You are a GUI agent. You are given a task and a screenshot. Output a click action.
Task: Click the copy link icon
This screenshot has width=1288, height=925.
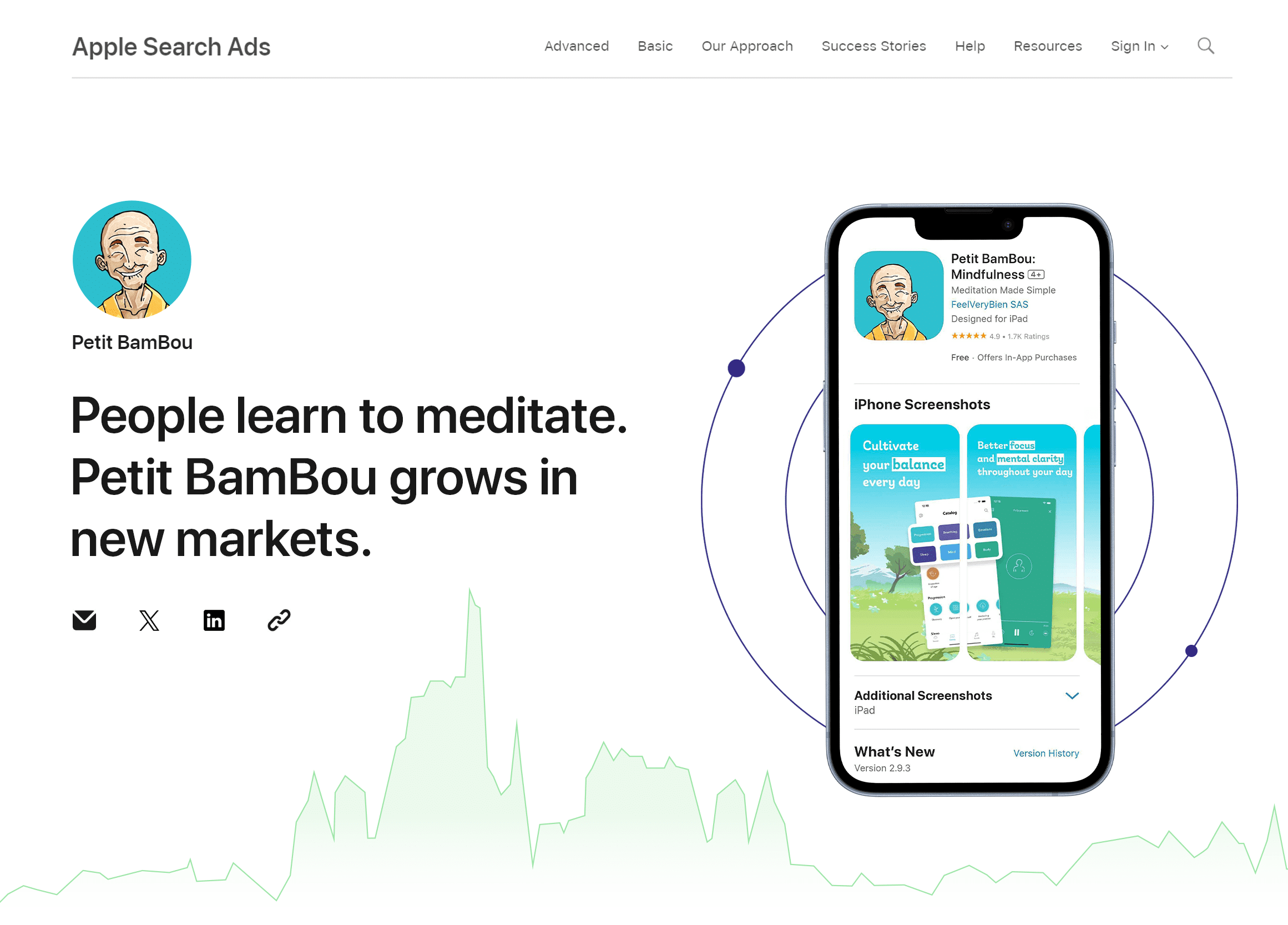279,619
